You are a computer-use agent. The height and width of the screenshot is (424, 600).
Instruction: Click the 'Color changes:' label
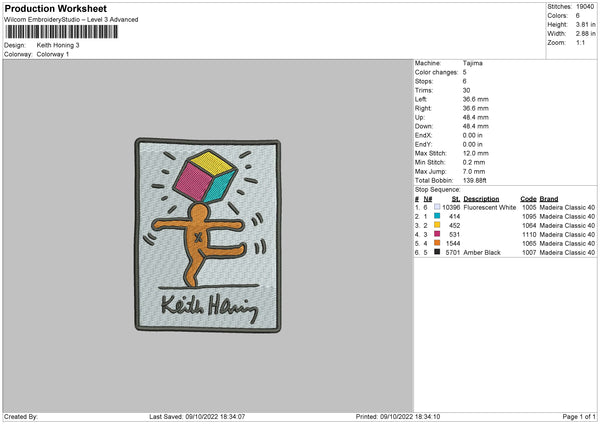point(436,72)
